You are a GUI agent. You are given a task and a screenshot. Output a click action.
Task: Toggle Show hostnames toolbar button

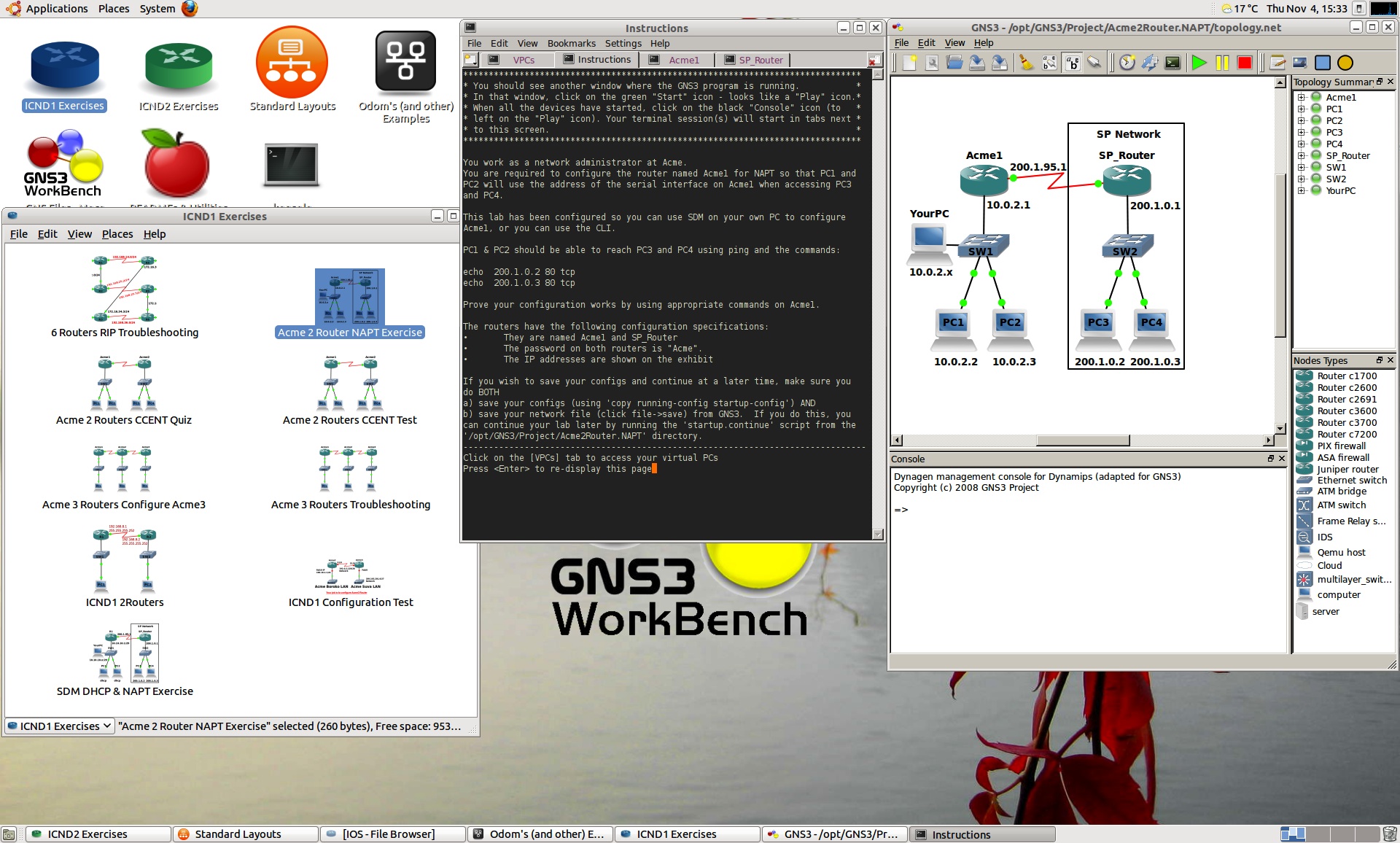pyautogui.click(x=1072, y=63)
